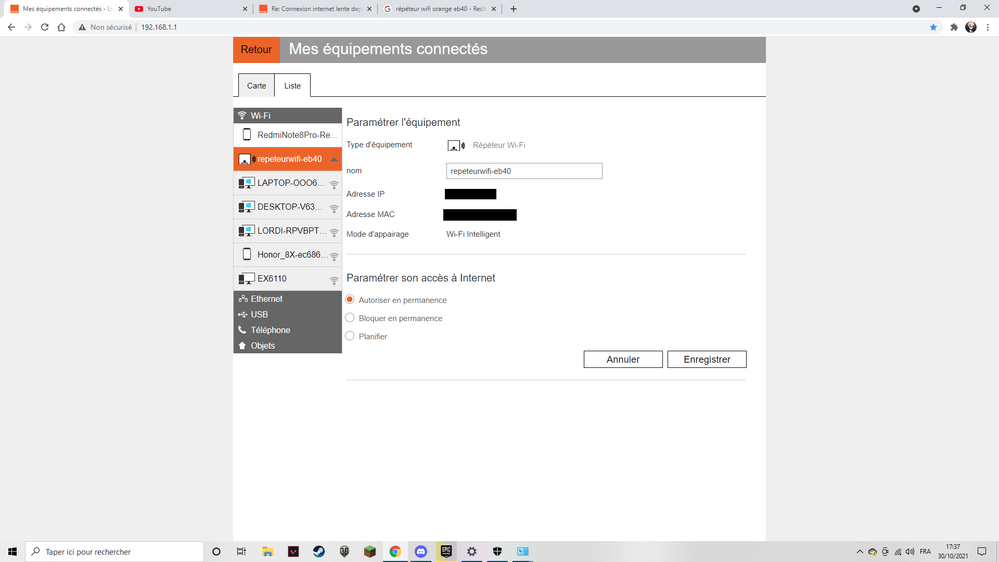This screenshot has height=562, width=999.
Task: Expand the Objets section
Action: pyautogui.click(x=287, y=345)
